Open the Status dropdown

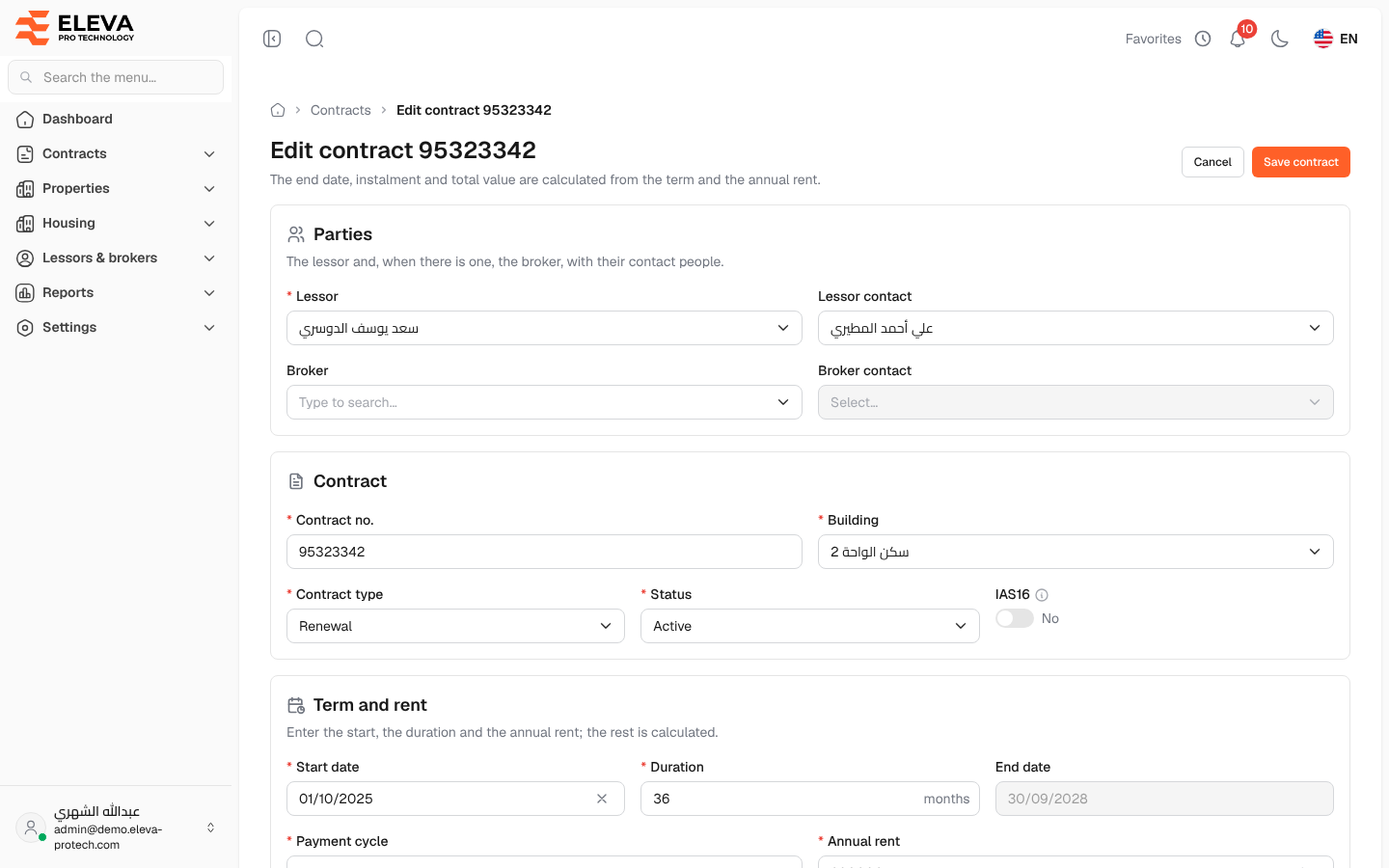(810, 626)
